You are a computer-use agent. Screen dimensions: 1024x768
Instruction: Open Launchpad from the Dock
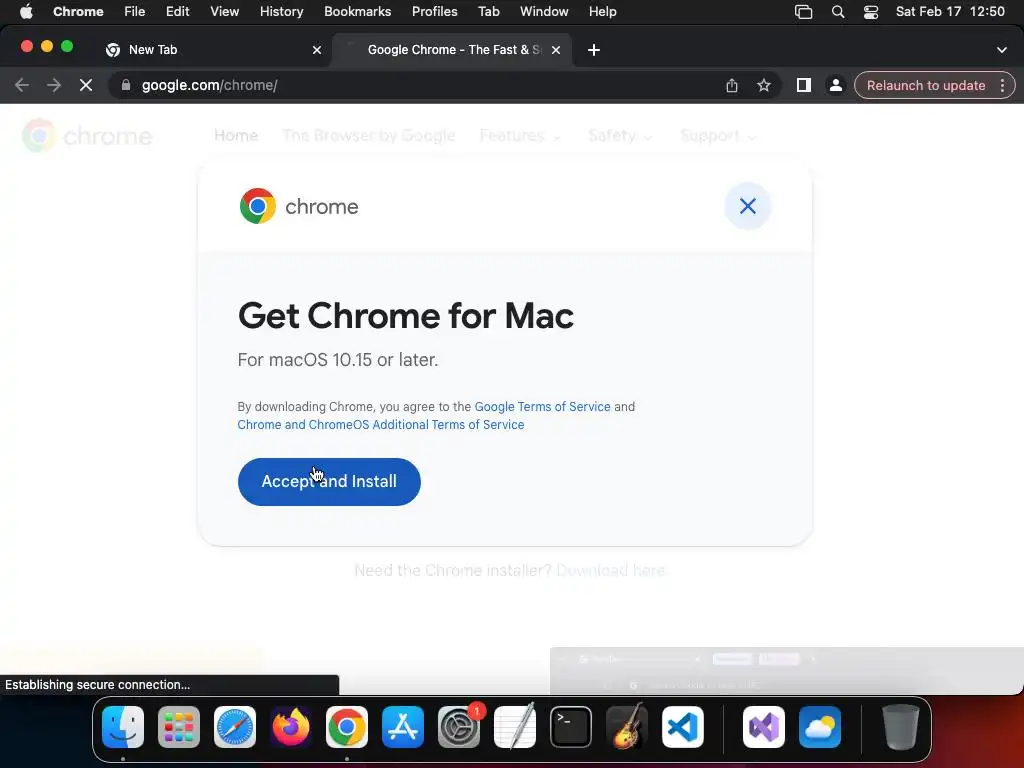pyautogui.click(x=179, y=727)
